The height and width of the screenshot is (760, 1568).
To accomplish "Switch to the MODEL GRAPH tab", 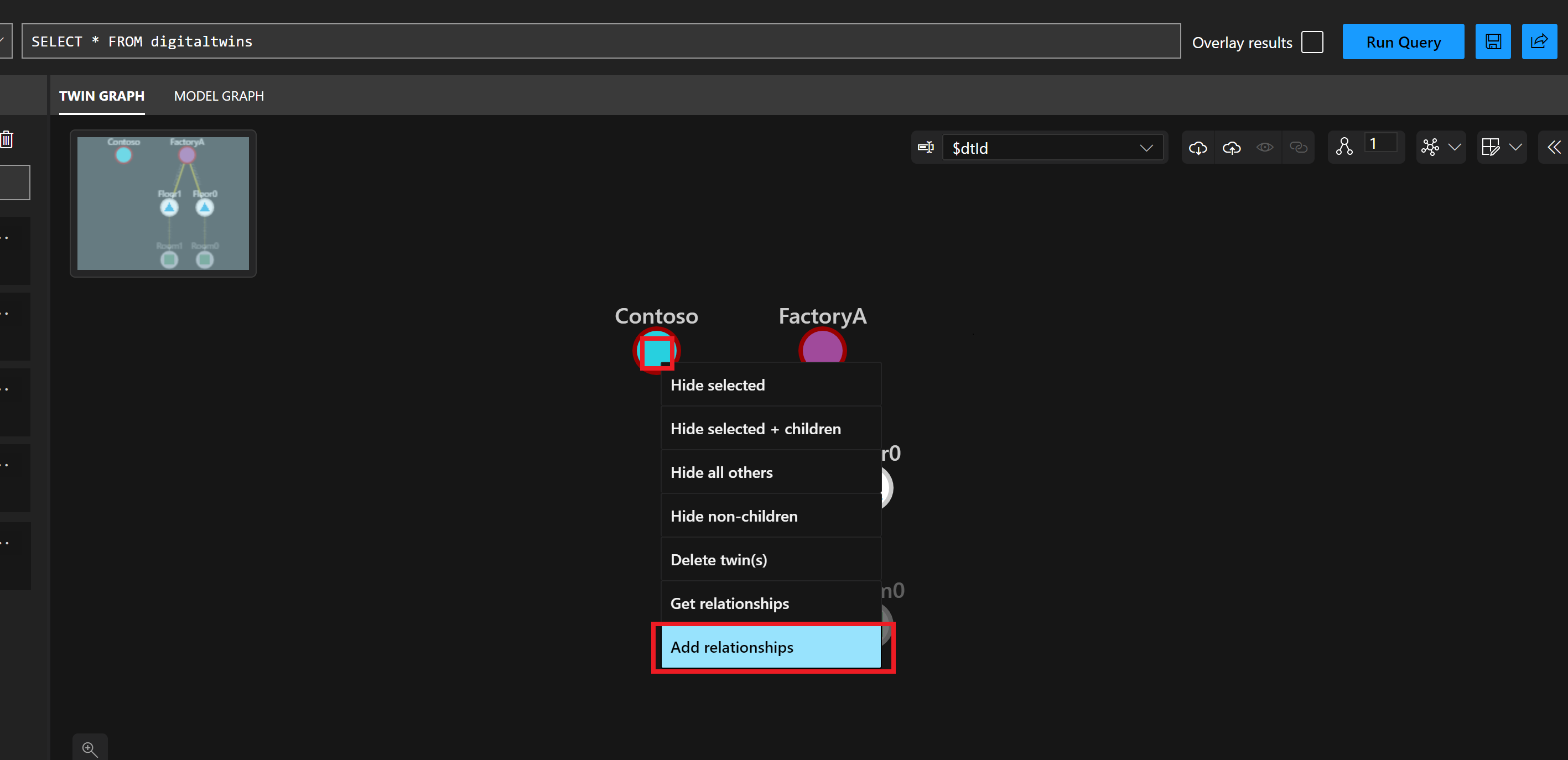I will coord(219,96).
